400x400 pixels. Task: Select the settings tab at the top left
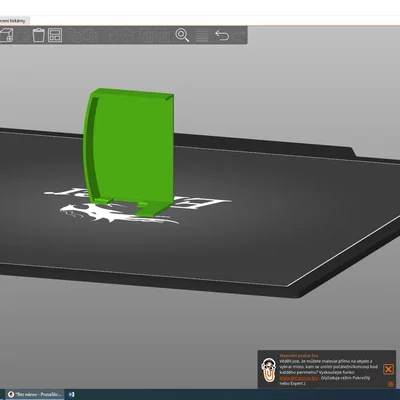point(14,21)
